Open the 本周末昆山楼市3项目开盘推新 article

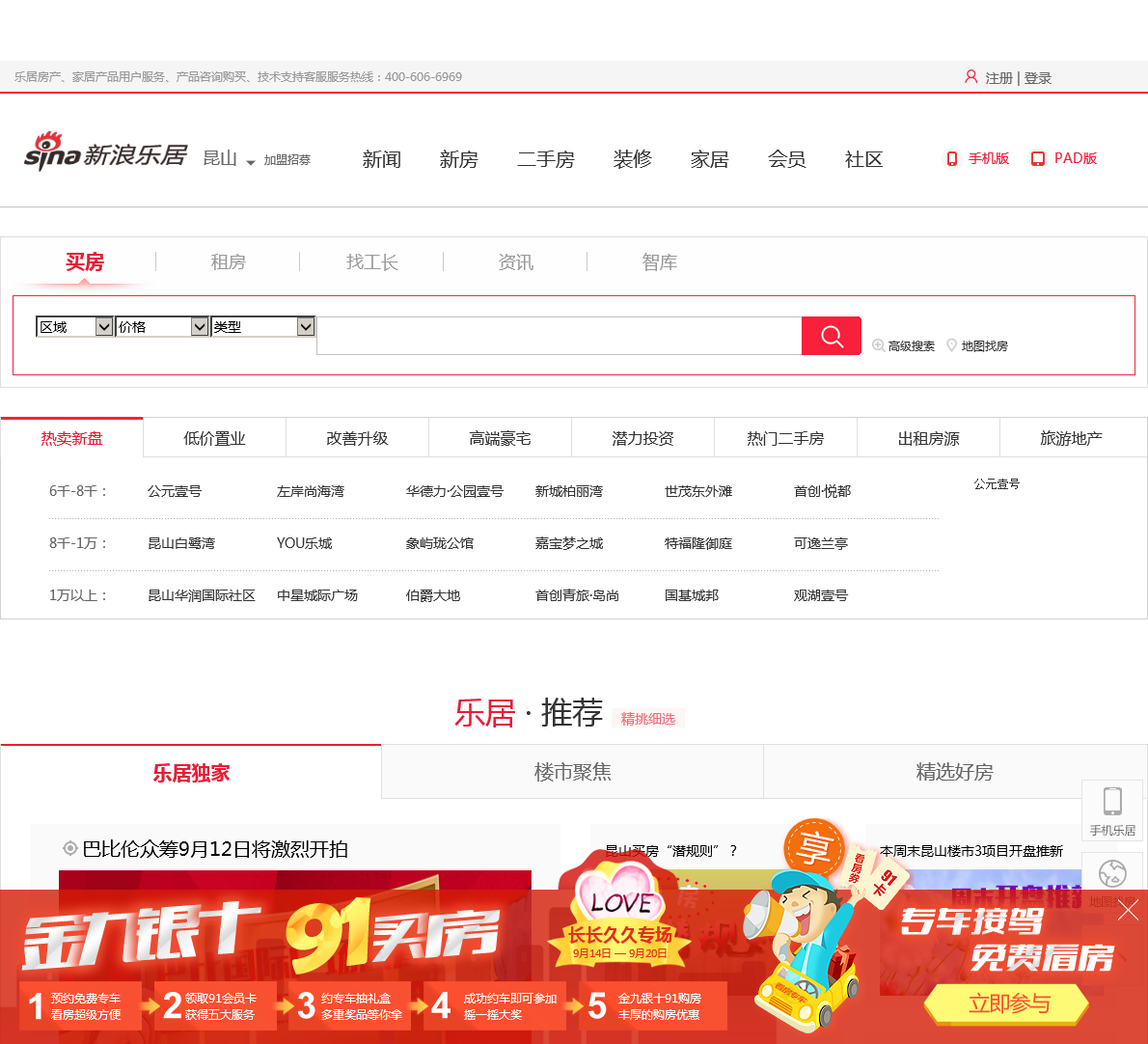(971, 851)
